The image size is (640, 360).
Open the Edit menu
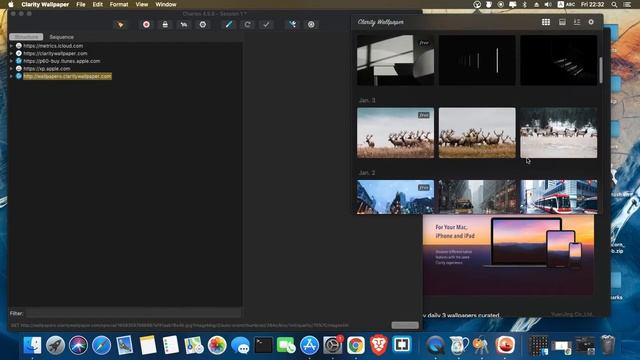coord(98,4)
